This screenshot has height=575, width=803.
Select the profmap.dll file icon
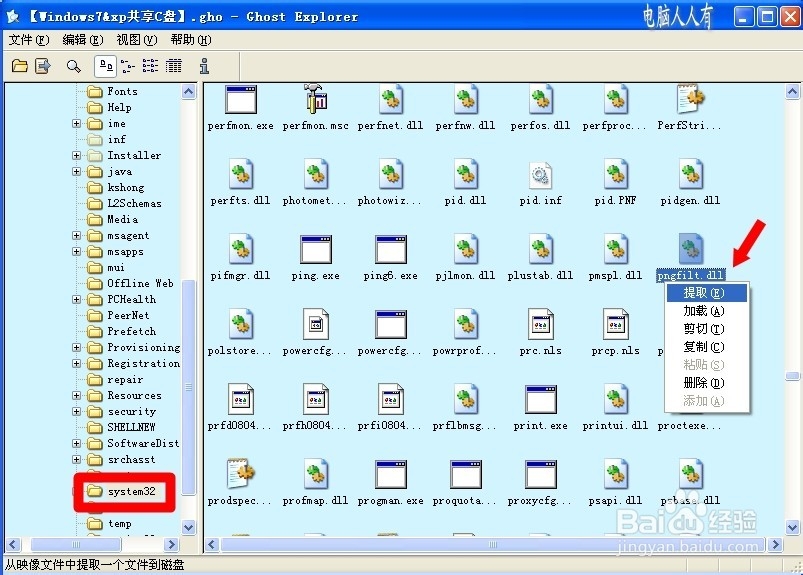316,474
